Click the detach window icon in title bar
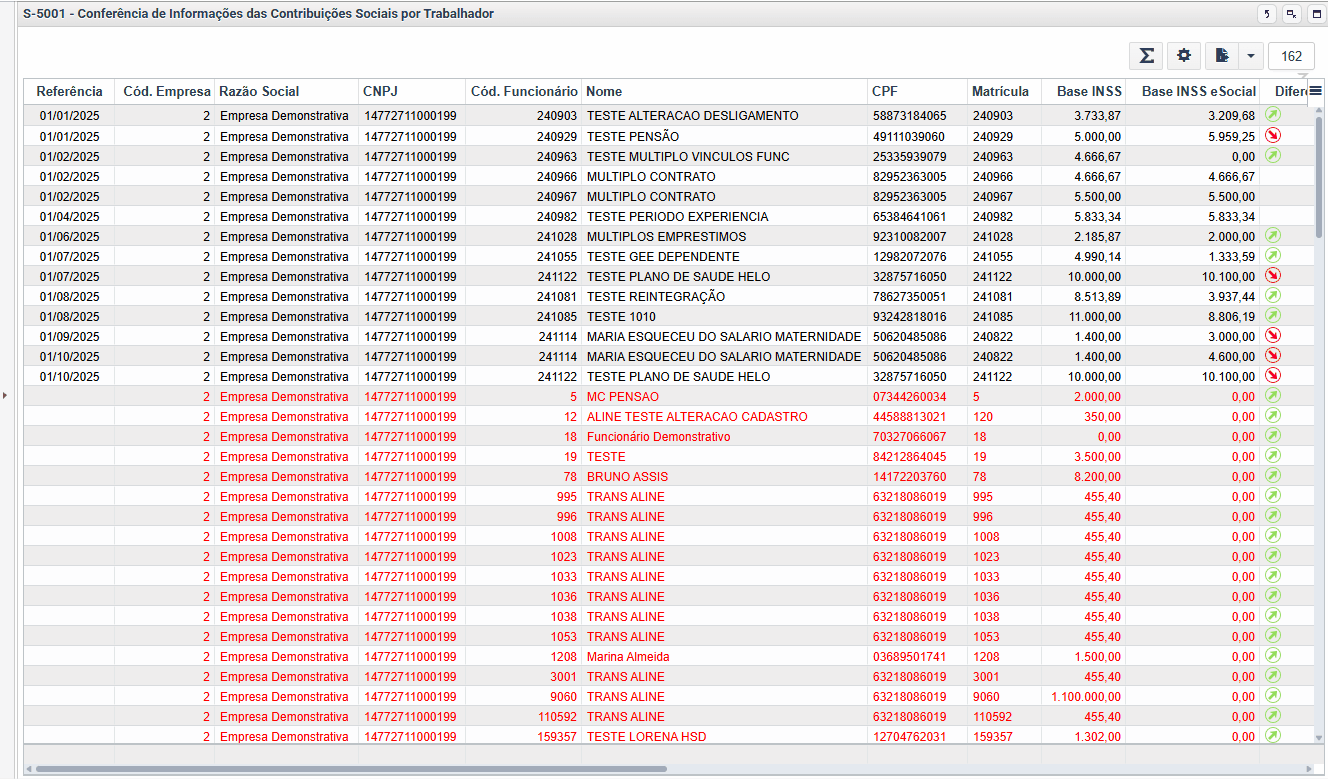The width and height of the screenshot is (1328, 779). (1291, 14)
